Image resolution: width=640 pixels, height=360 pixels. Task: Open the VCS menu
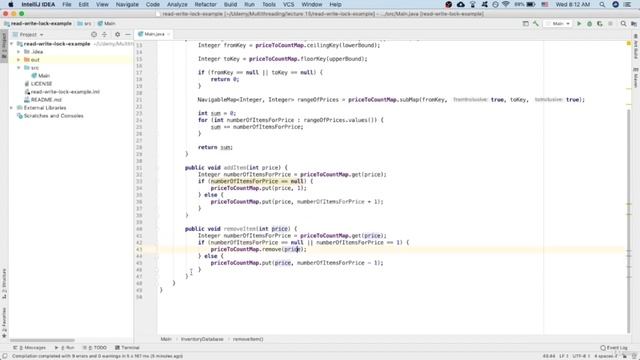pos(288,4)
